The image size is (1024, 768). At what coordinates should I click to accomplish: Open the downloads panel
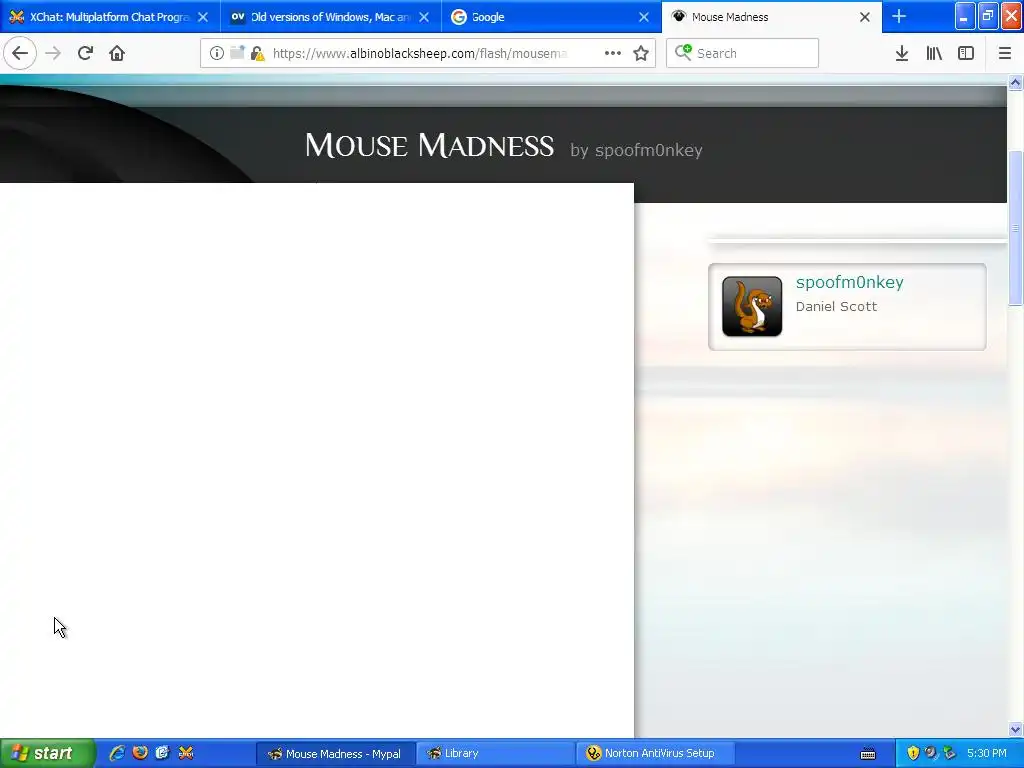click(x=902, y=53)
